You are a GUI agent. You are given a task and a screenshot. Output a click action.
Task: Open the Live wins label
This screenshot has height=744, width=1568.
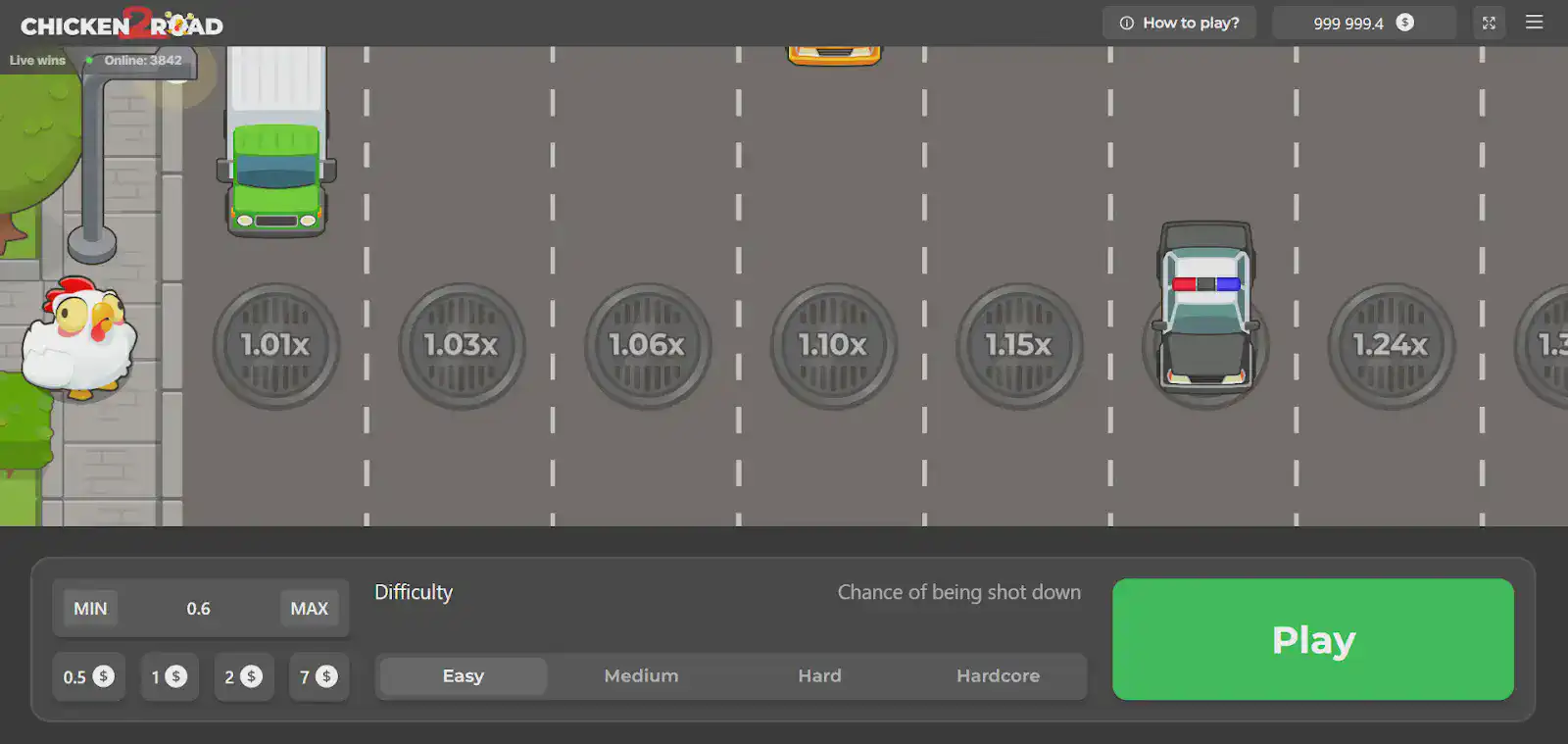click(x=37, y=60)
